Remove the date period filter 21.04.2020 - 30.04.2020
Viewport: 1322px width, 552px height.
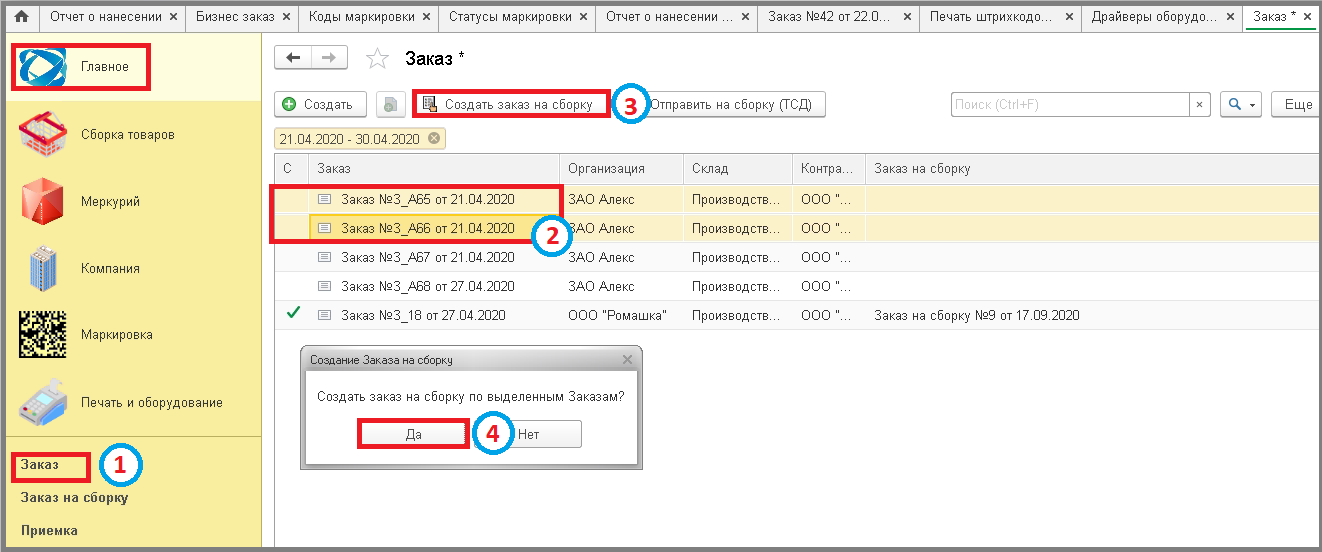[433, 139]
